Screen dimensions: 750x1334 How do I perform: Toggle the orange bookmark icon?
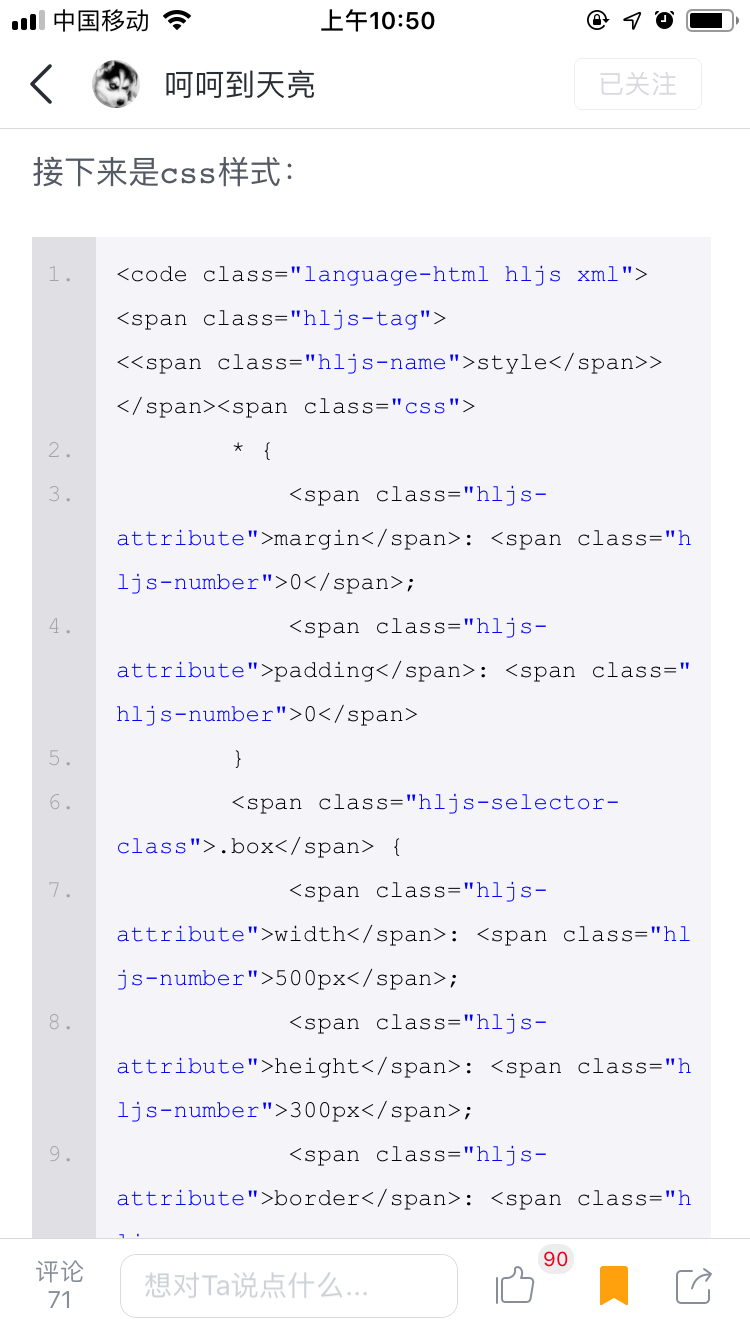(x=613, y=1286)
